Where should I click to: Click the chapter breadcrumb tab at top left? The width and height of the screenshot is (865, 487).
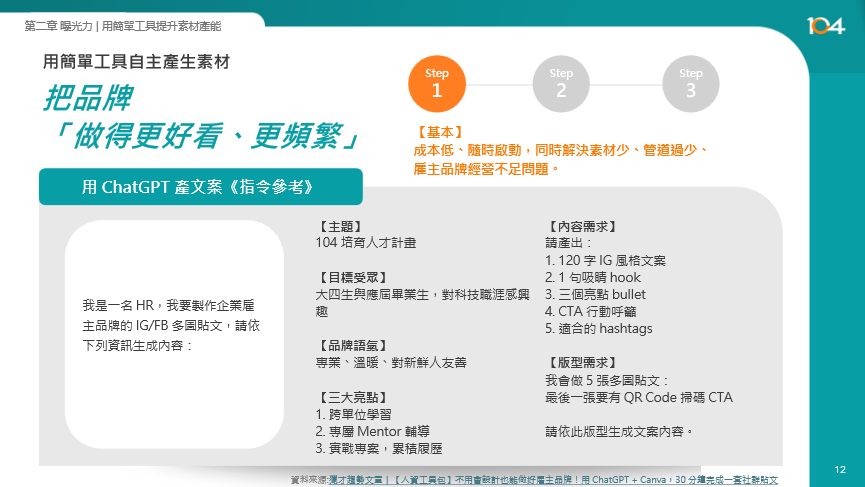[x=123, y=25]
